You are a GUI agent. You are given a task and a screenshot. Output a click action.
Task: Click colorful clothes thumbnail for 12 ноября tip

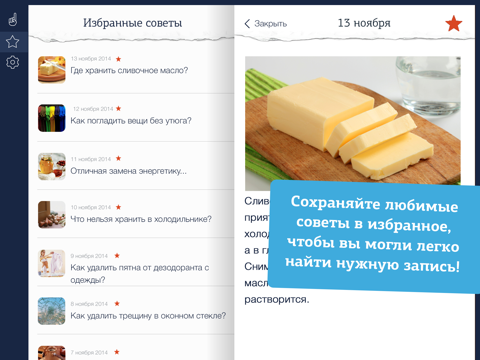(51, 118)
